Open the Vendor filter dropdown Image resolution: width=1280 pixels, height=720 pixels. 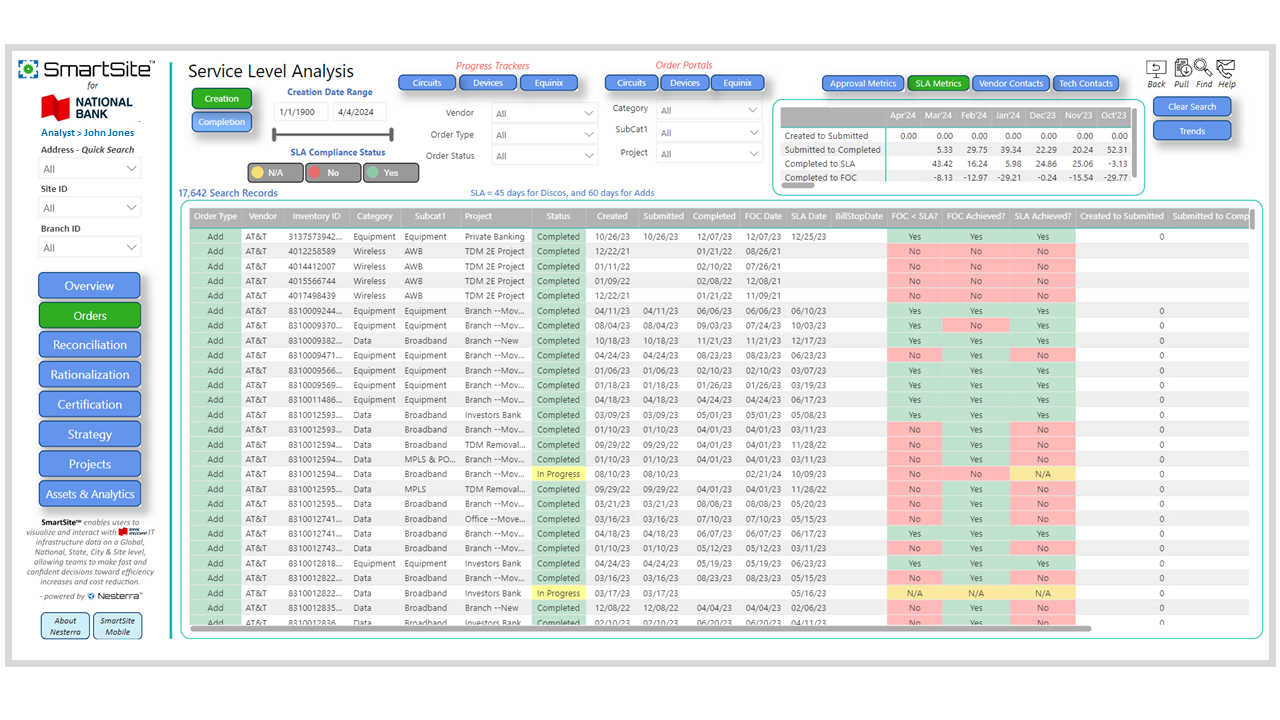click(544, 114)
